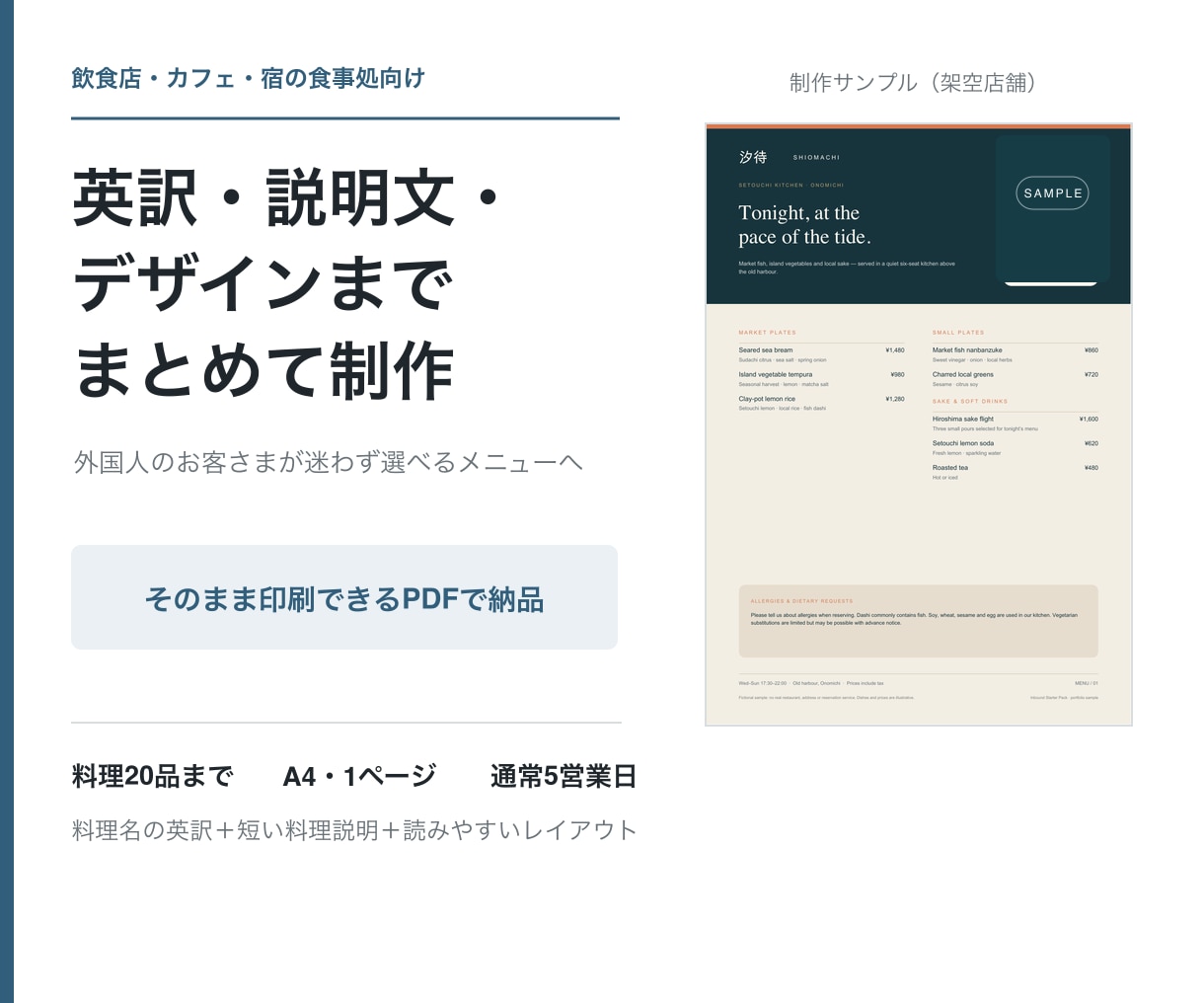This screenshot has height=1003, width=1204.
Task: Click the ¥1,600 price
Action: [x=1089, y=420]
